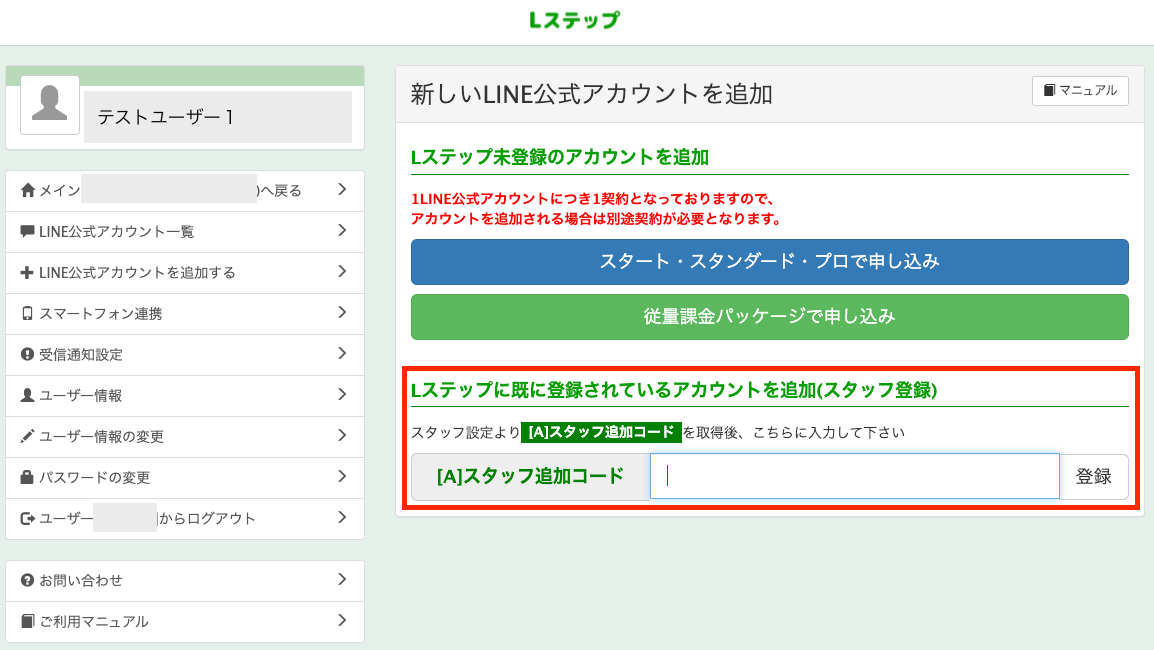The image size is (1154, 650).
Task: Expand chevron on LINE公式アカウント一覧 row
Action: point(342,231)
